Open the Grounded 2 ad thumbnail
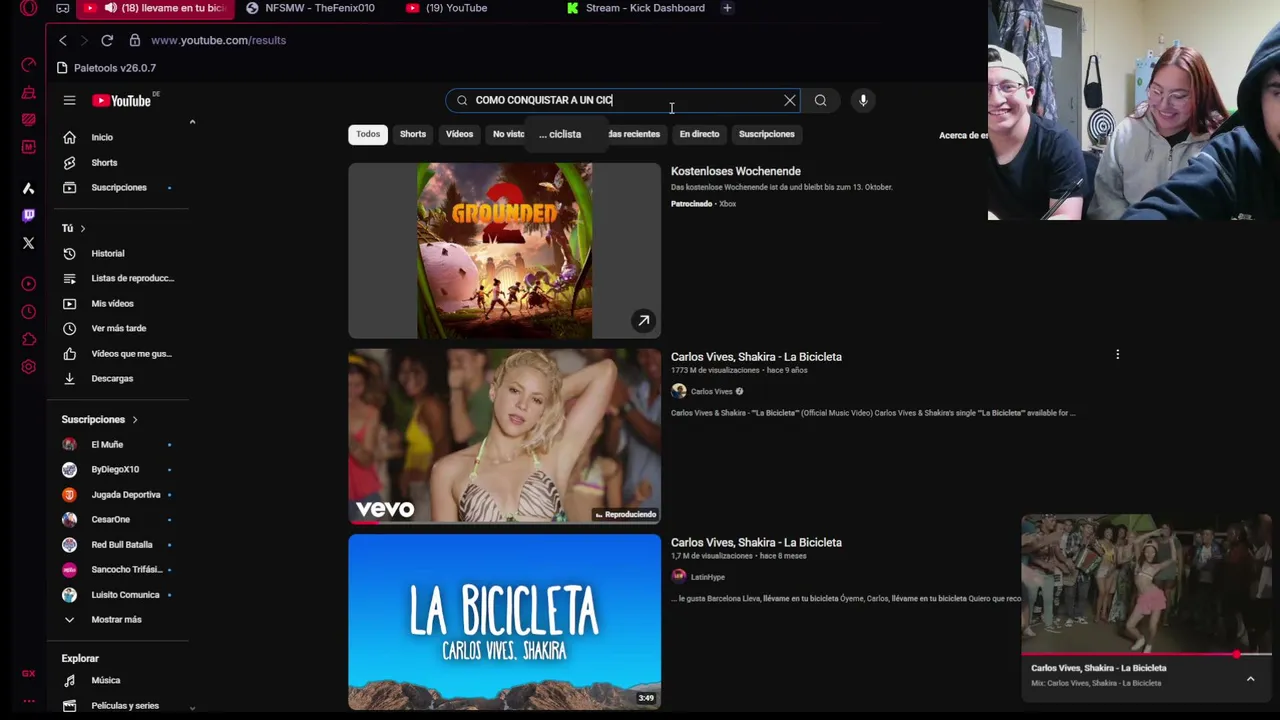The height and width of the screenshot is (720, 1280). pos(504,250)
